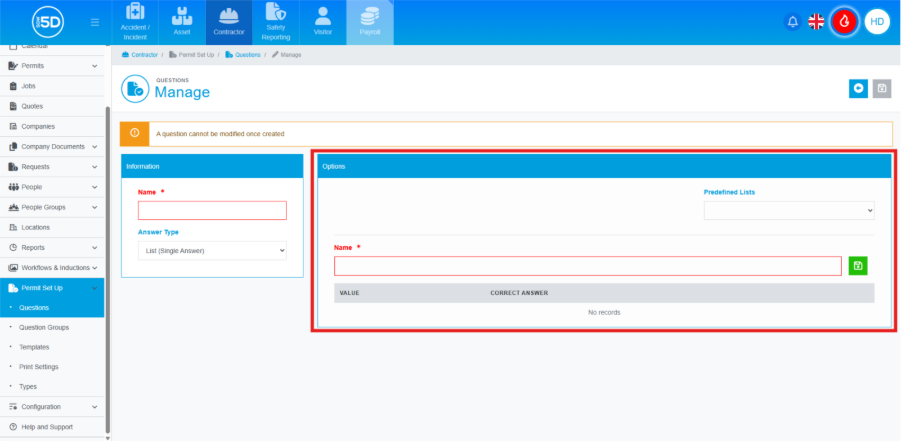Open the HD user profile avatar

[x=877, y=21]
